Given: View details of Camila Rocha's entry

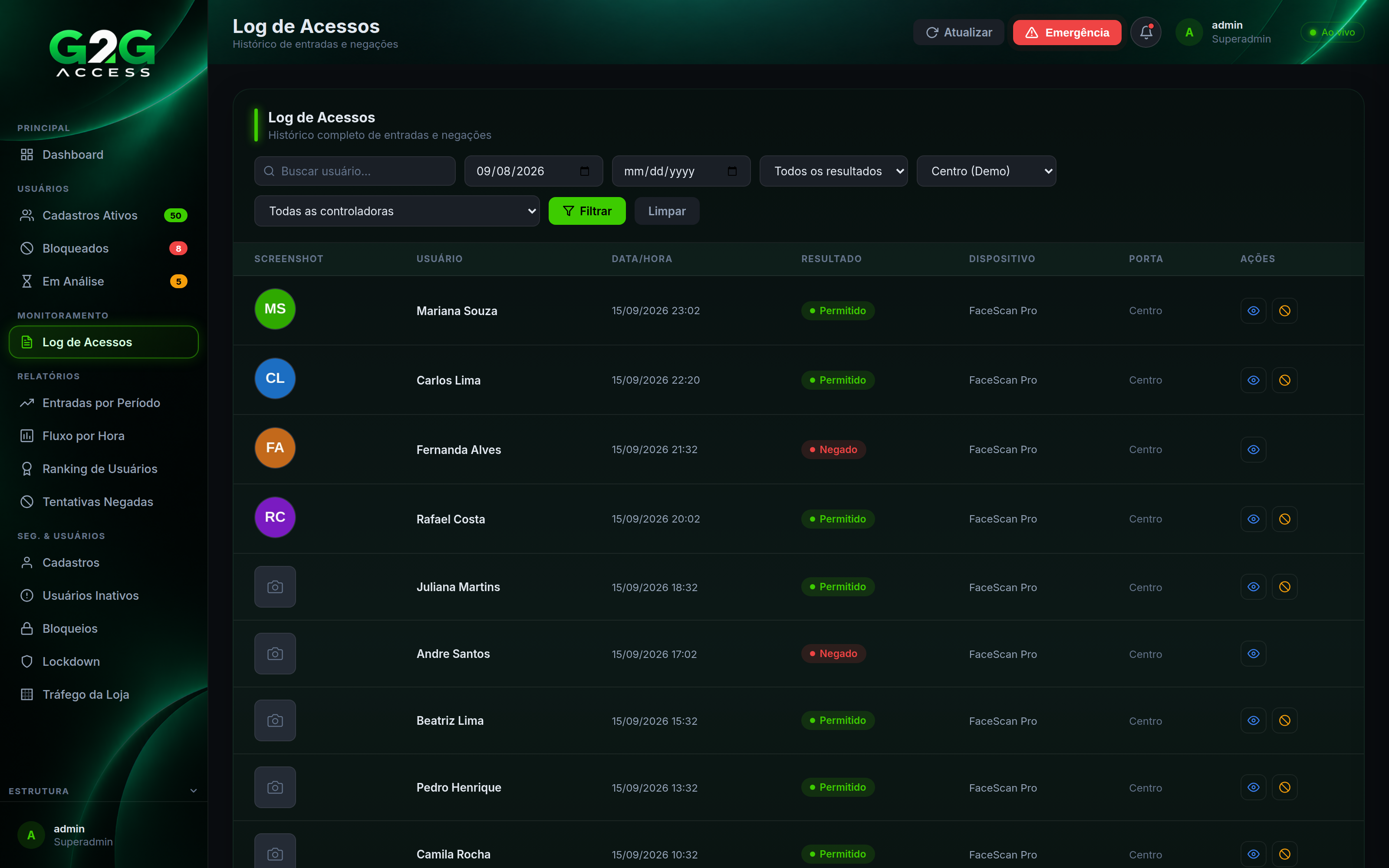Looking at the screenshot, I should tap(1253, 854).
